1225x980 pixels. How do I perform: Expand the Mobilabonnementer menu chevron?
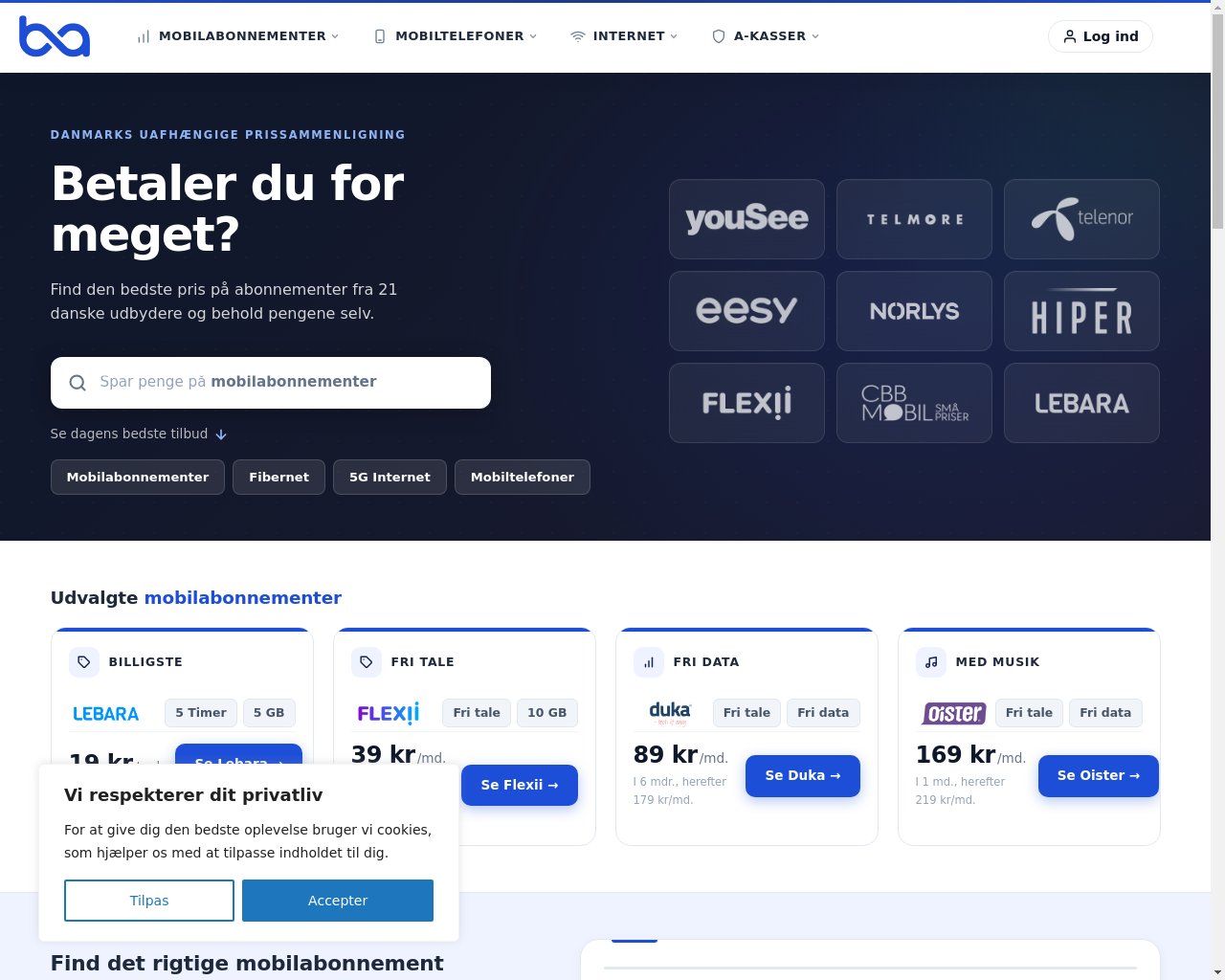tap(335, 36)
